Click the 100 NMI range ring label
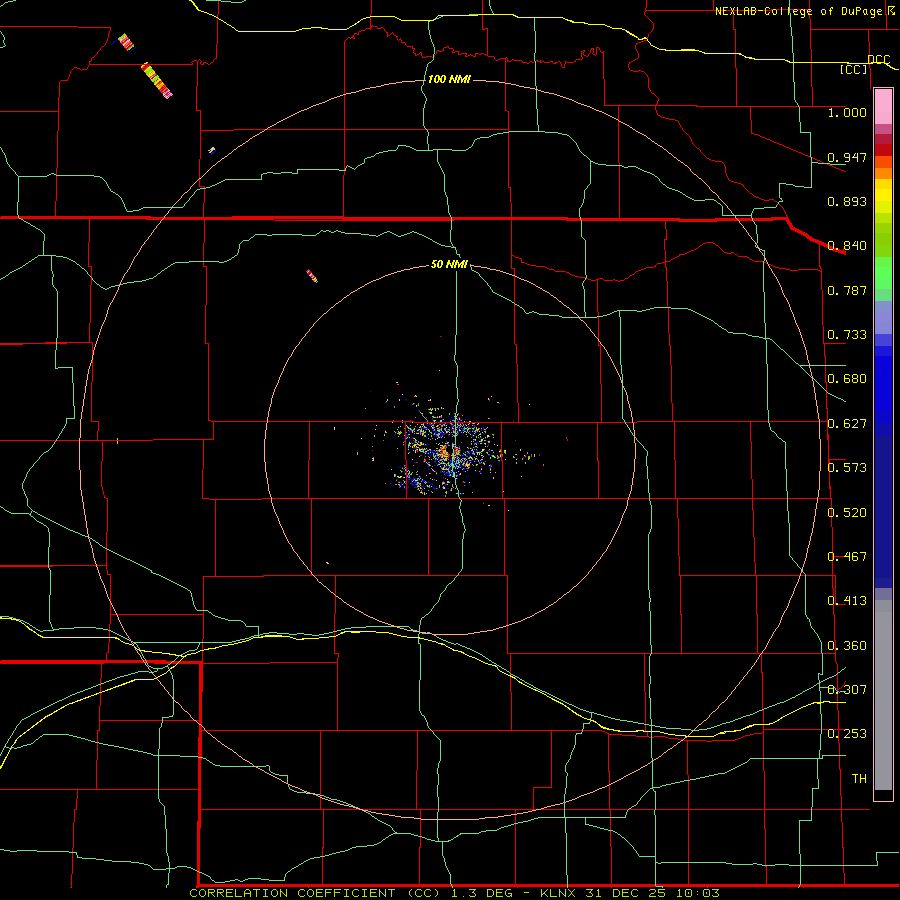Image resolution: width=900 pixels, height=900 pixels. [x=449, y=79]
